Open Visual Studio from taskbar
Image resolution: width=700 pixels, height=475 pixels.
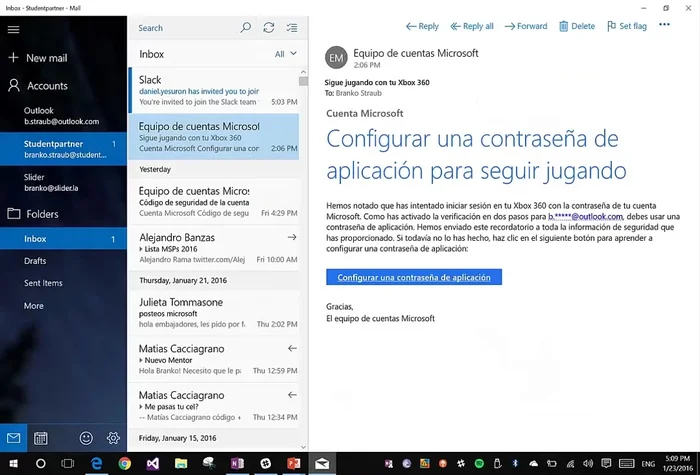pos(153,463)
